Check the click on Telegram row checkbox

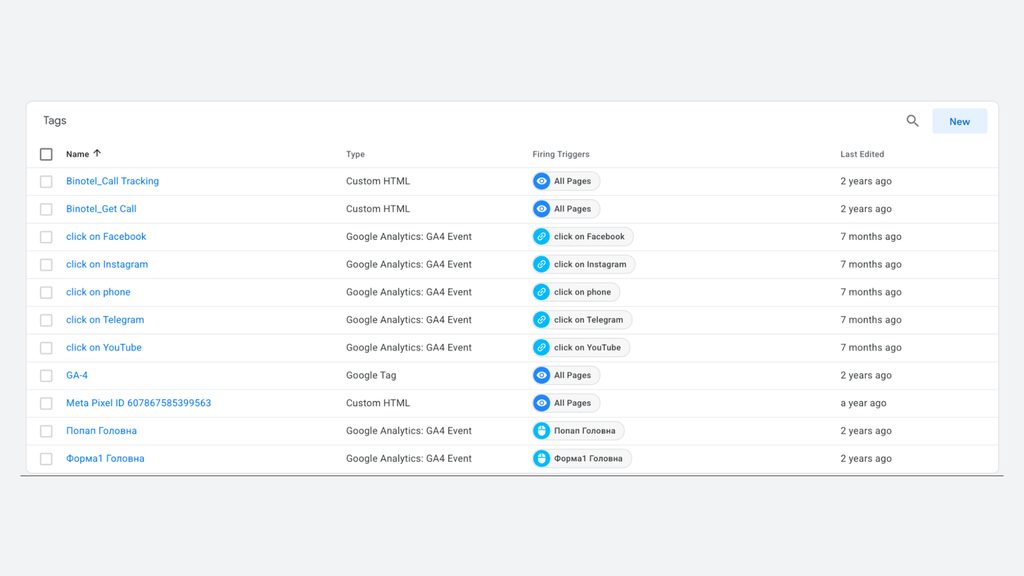(x=46, y=320)
